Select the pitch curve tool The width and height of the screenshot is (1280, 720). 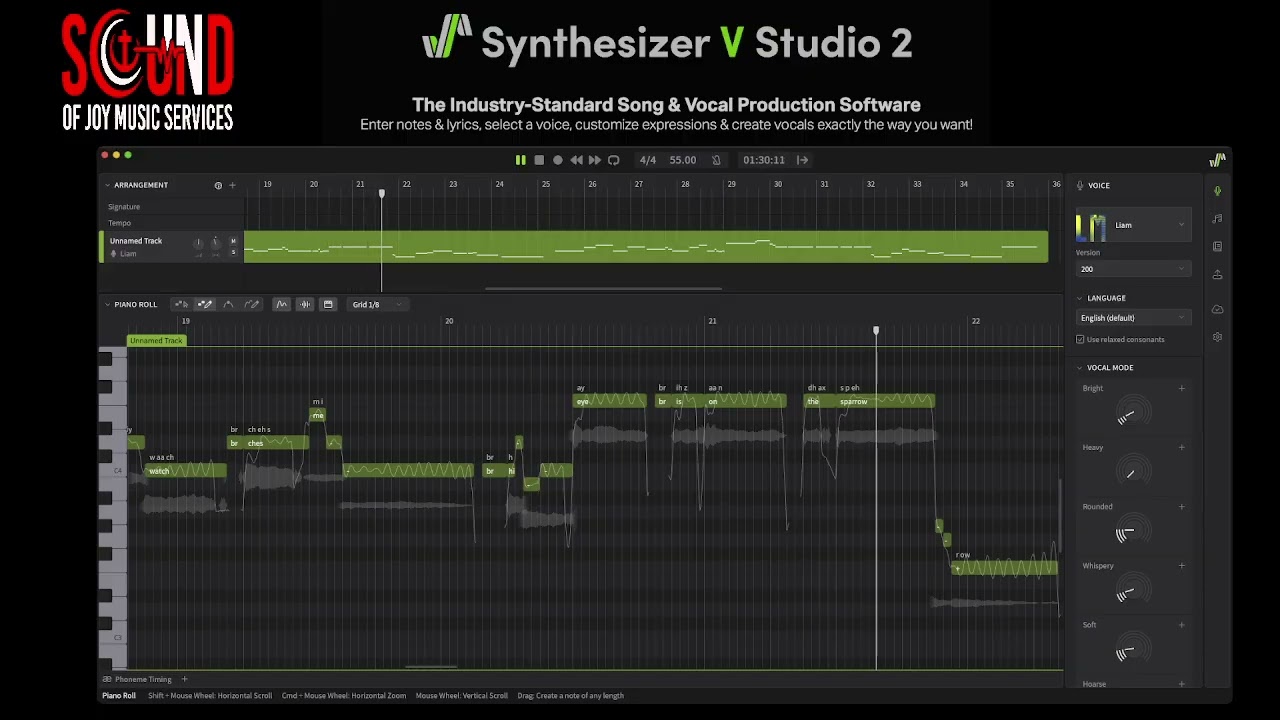[228, 304]
